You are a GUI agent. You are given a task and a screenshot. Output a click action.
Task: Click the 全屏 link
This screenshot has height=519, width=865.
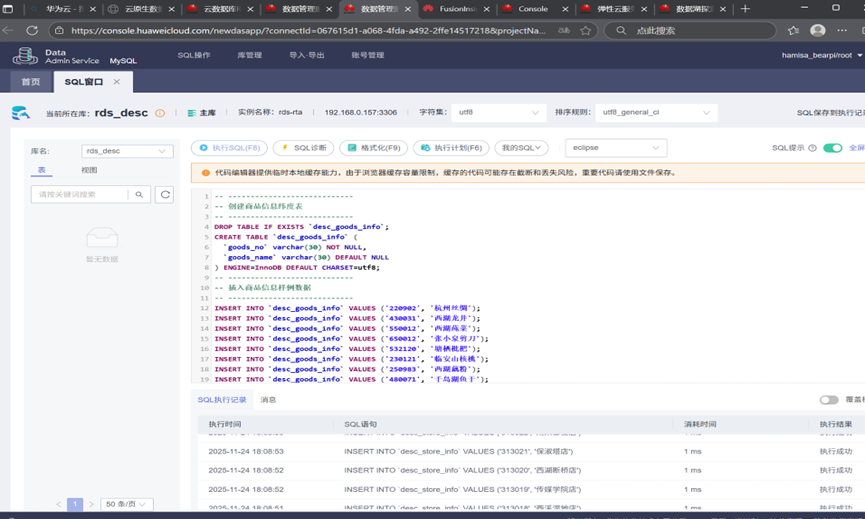point(857,148)
